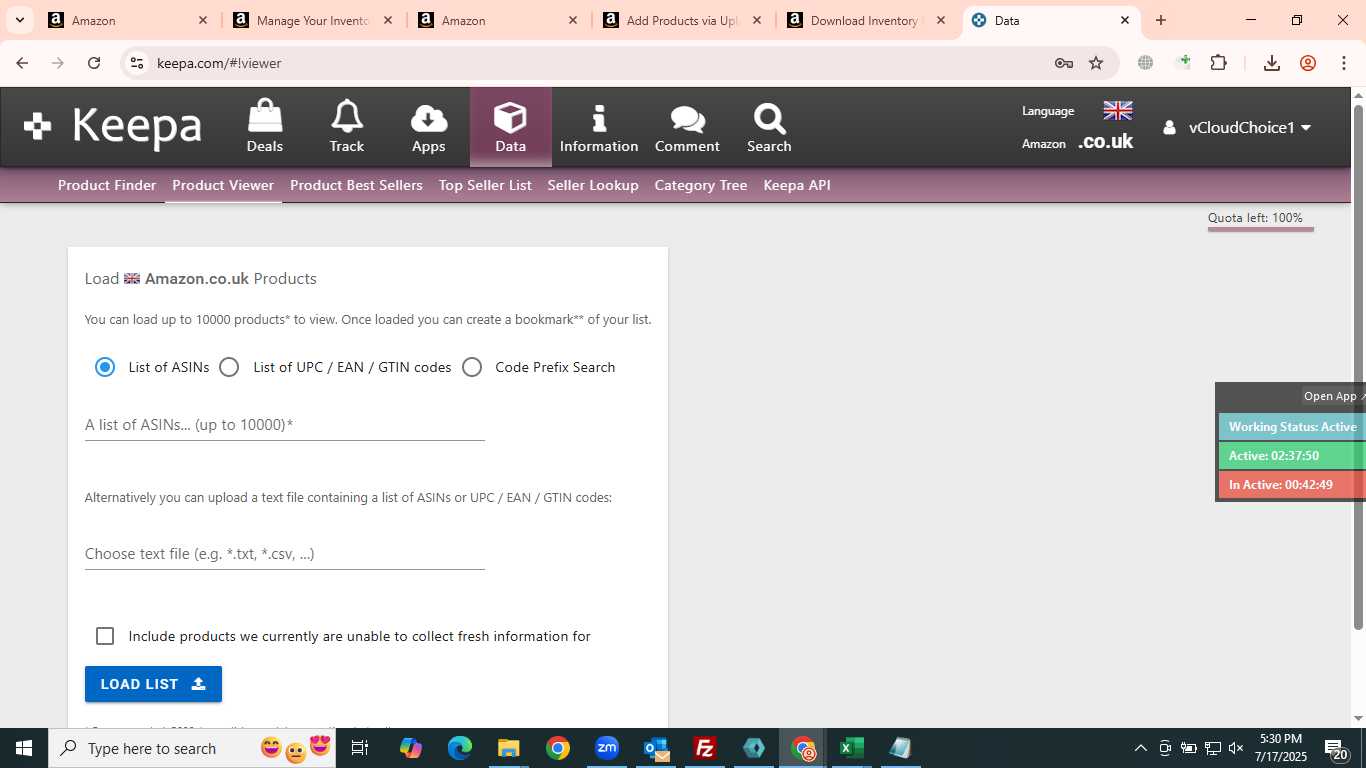The width and height of the screenshot is (1366, 768).
Task: Open Chrome downloads icon
Action: coord(1272,63)
